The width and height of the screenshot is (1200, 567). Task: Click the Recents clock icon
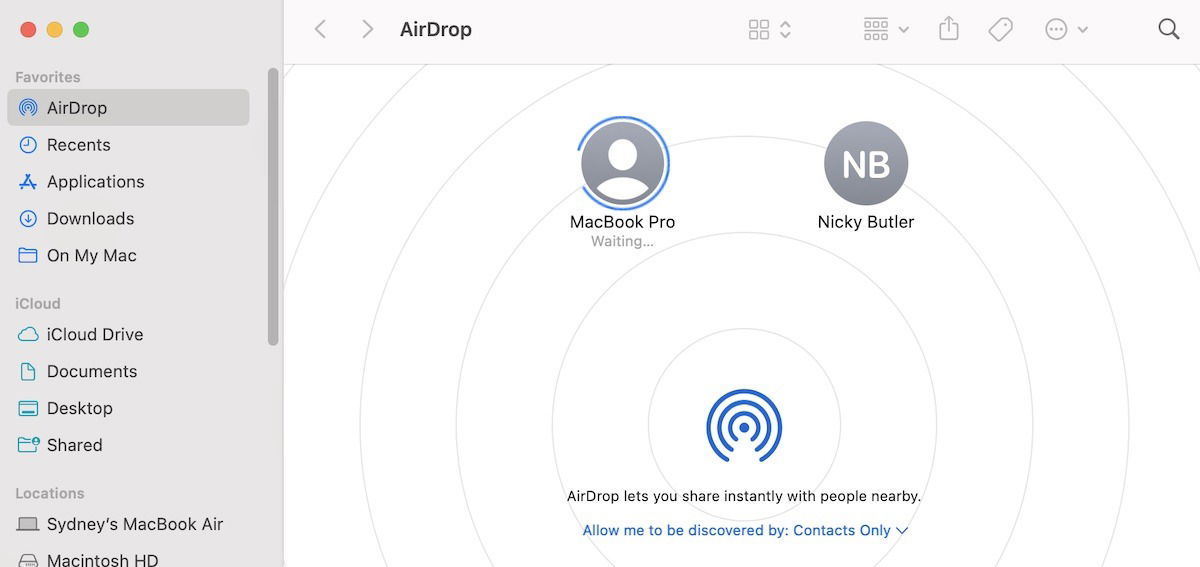pyautogui.click(x=28, y=145)
